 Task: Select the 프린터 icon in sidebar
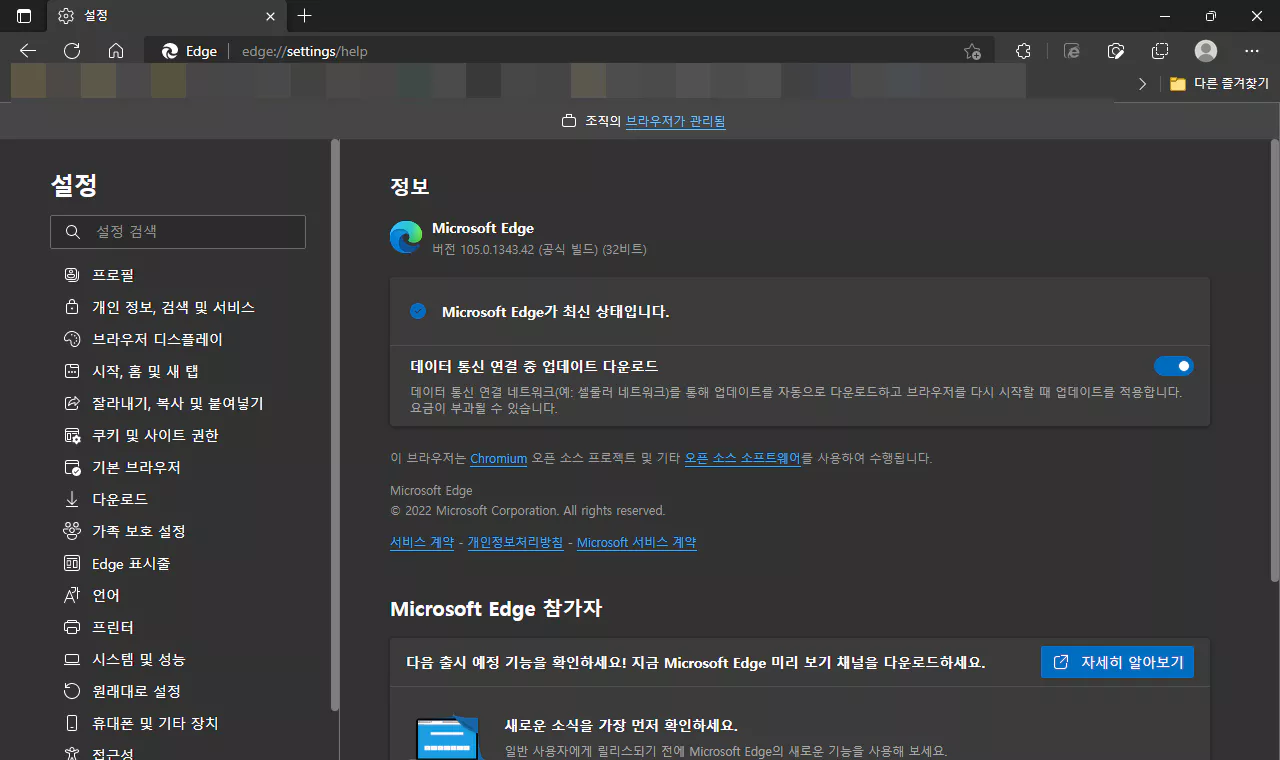coord(72,627)
